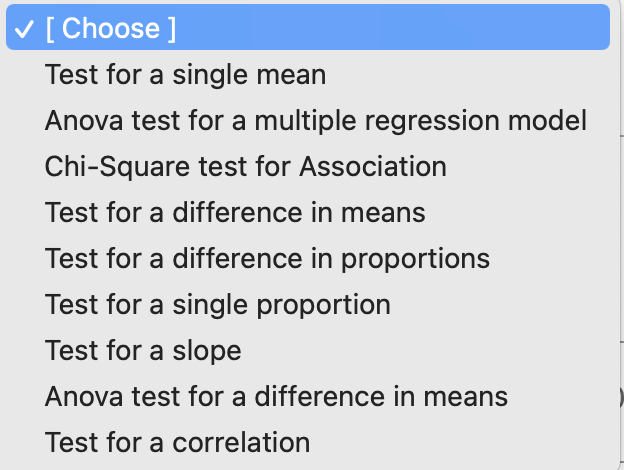Image resolution: width=624 pixels, height=470 pixels.
Task: Choose 'Test for a difference in proportions'
Action: pos(267,259)
